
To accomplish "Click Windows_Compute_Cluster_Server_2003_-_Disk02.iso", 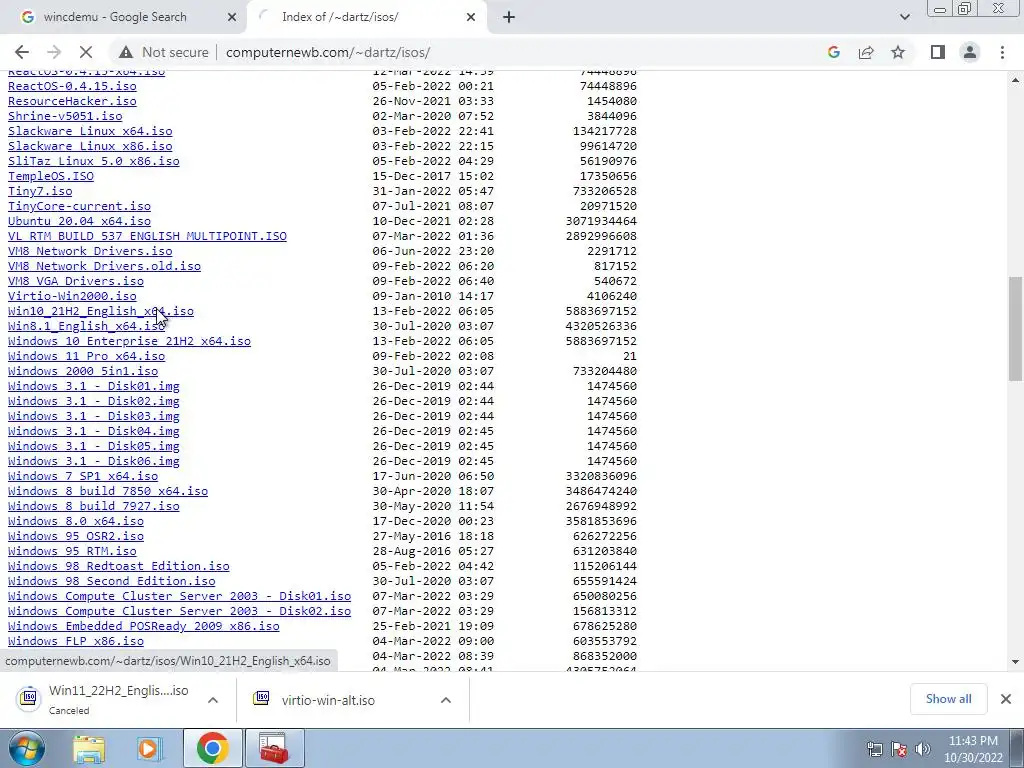I will (x=180, y=612).
